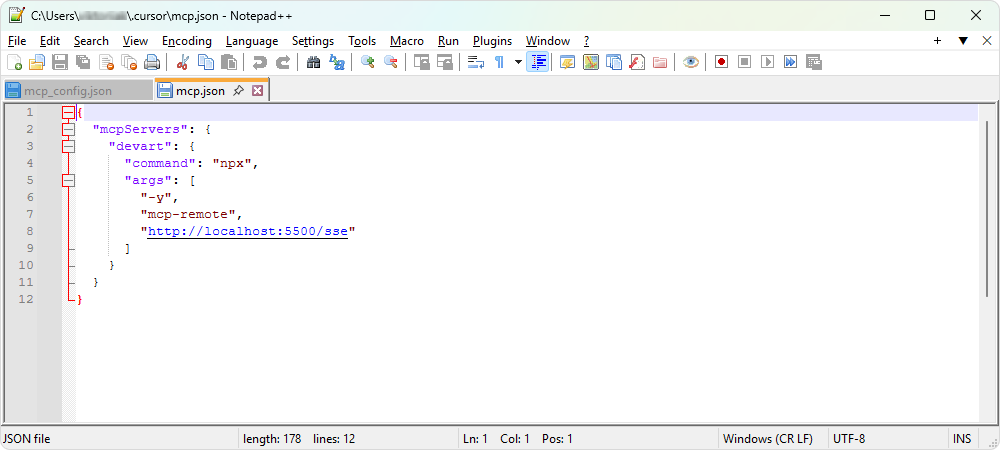Image resolution: width=1000 pixels, height=450 pixels.
Task: Collapse the devart fold on line 3
Action: coord(68,147)
